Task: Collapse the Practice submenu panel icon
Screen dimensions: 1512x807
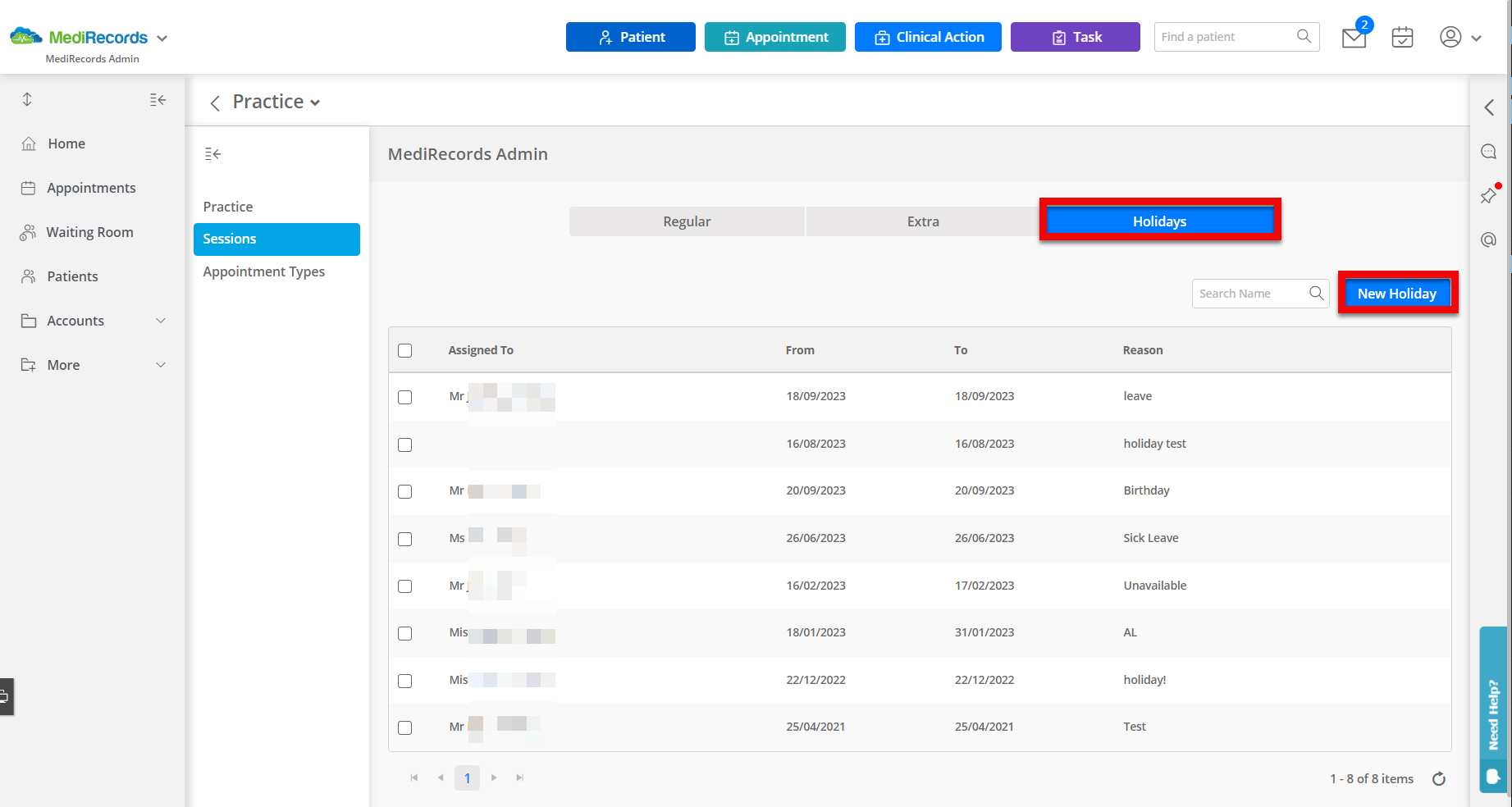Action: 213,153
